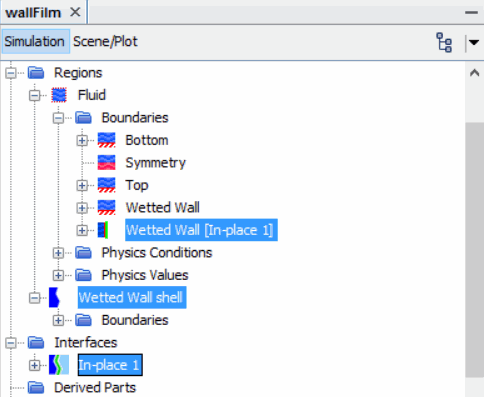484x397 pixels.
Task: Click the Wetted Wall shell region icon
Action: (x=54, y=298)
